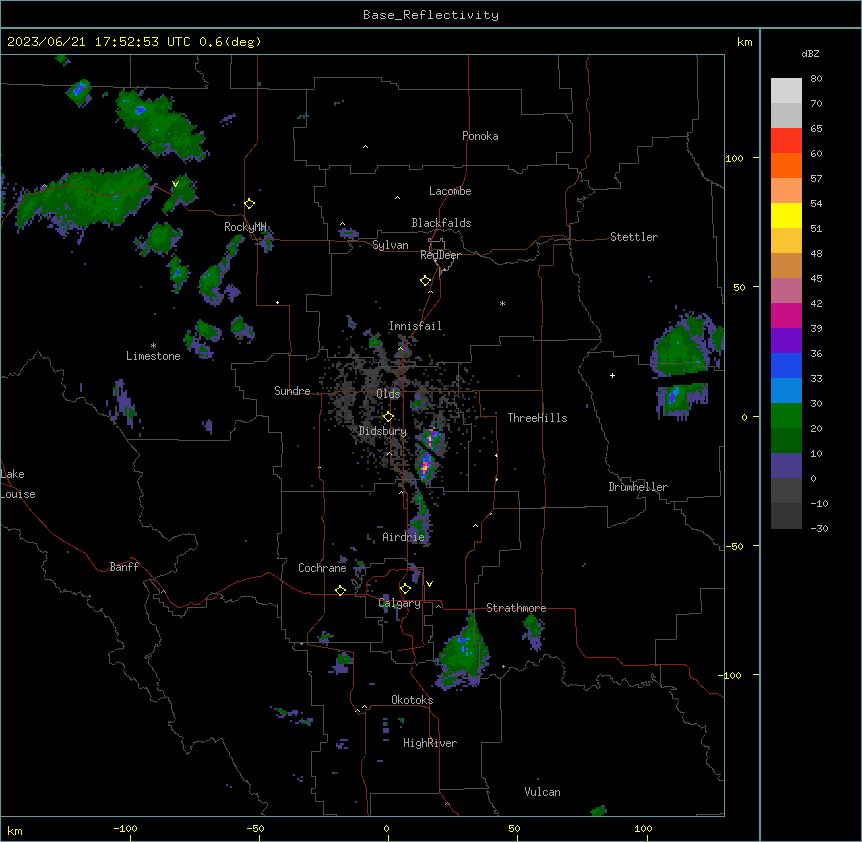Click the Stettler town label
The width and height of the screenshot is (862, 842).
(633, 237)
